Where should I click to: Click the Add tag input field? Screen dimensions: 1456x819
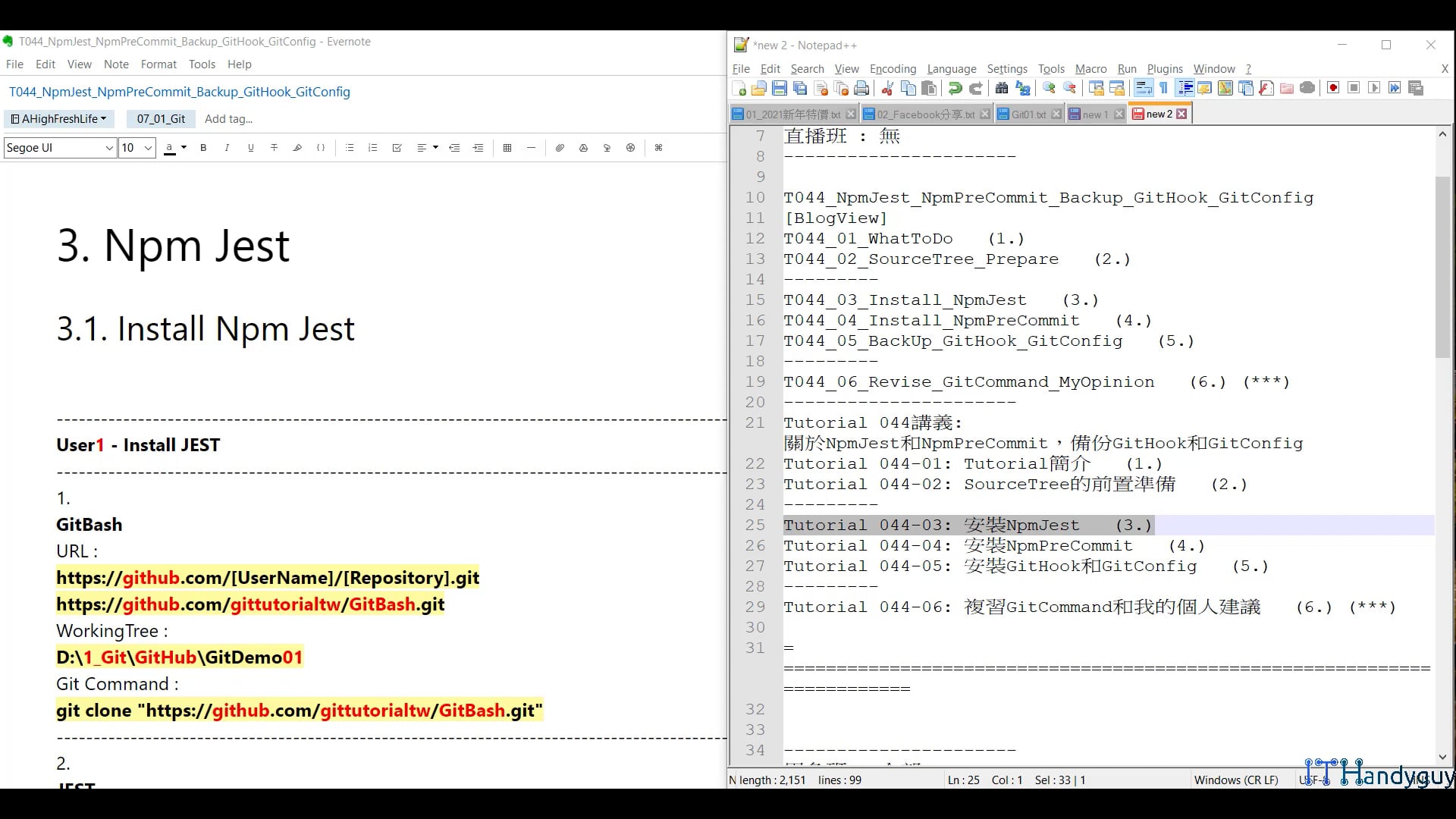[228, 119]
